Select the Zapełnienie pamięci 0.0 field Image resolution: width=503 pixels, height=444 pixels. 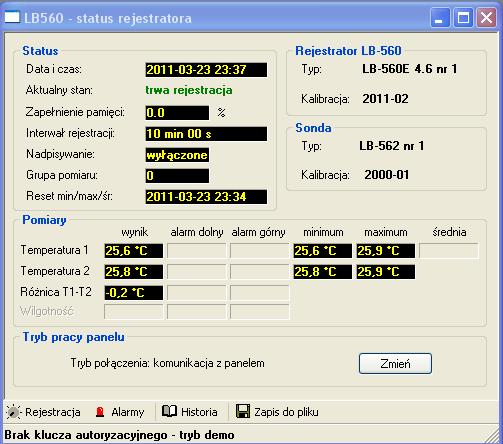point(177,113)
